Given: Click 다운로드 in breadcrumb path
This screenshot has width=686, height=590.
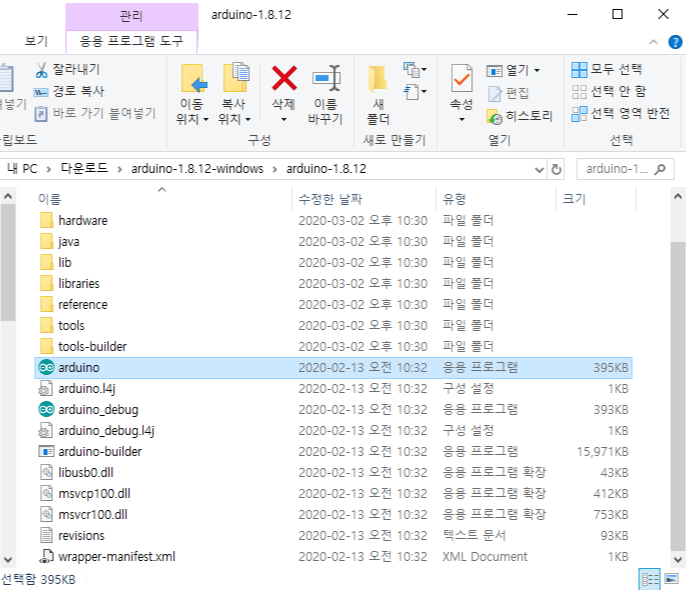Looking at the screenshot, I should coord(84,169).
